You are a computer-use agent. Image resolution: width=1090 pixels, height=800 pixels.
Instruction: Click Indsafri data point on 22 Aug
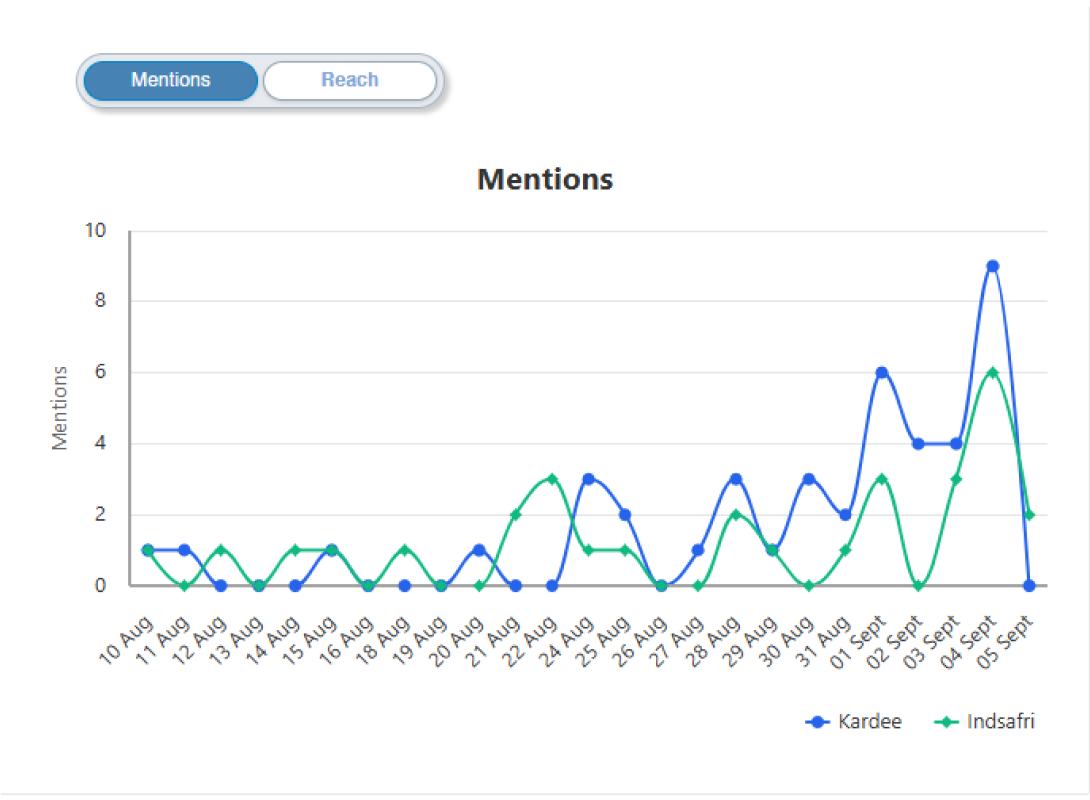click(552, 479)
